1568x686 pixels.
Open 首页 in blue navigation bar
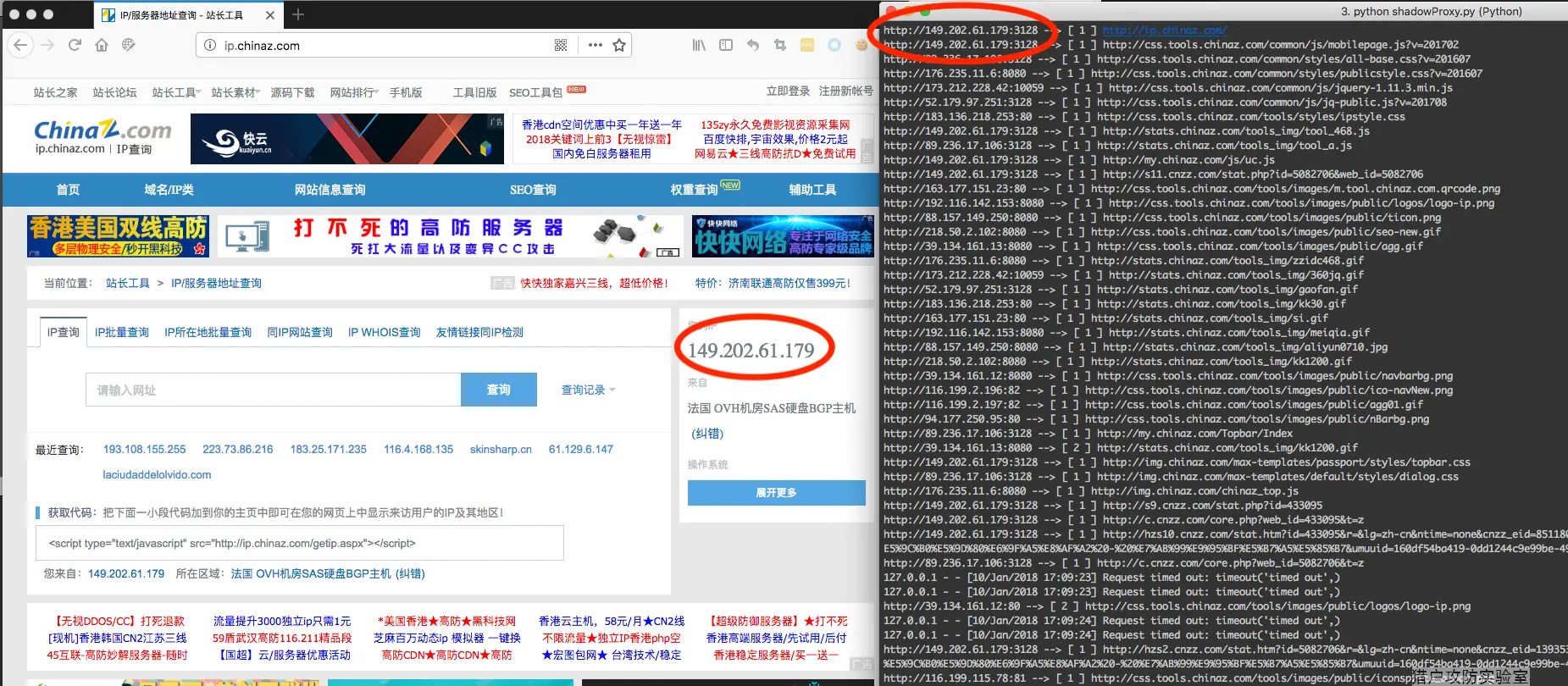pyautogui.click(x=68, y=190)
